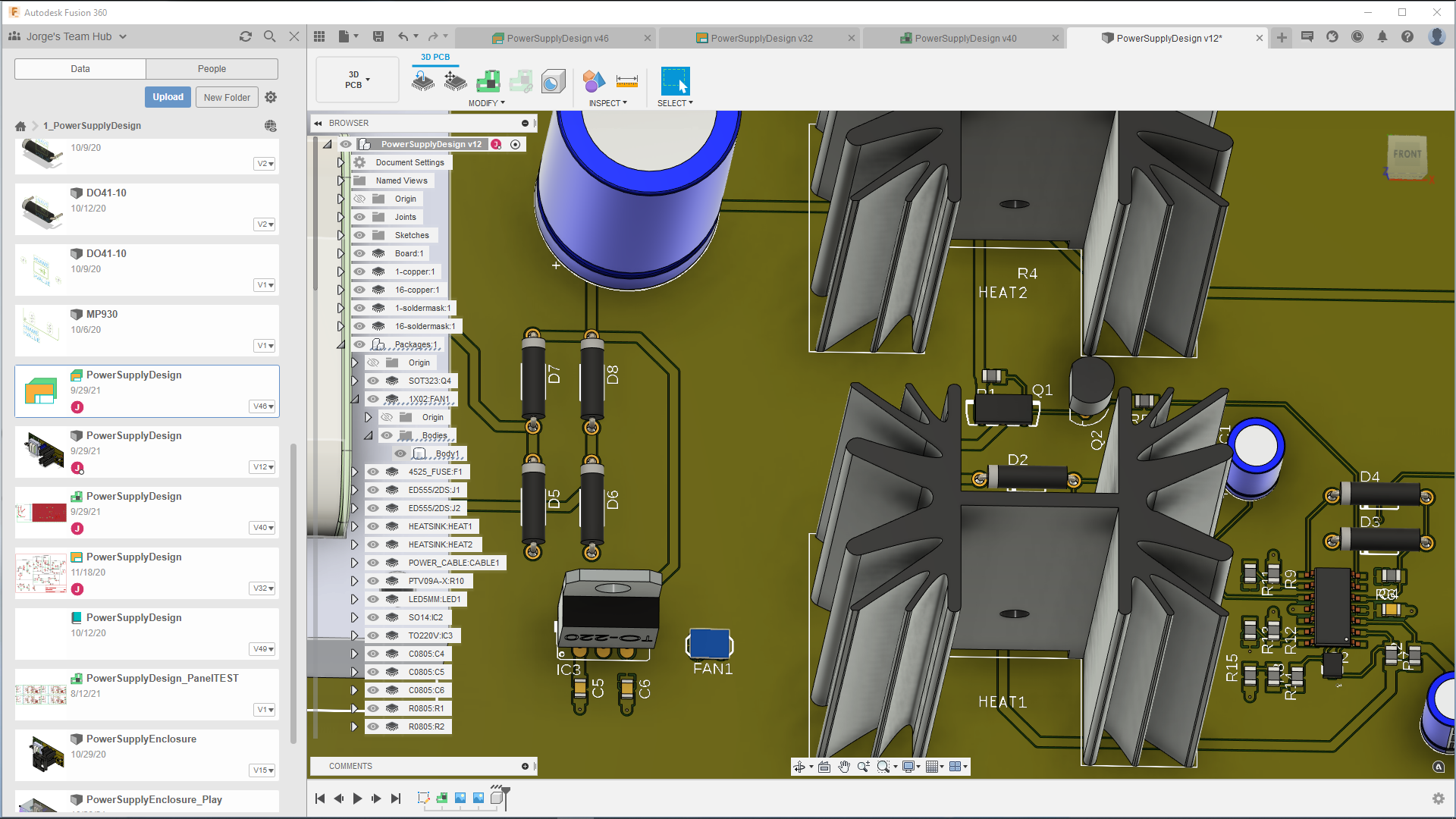Viewport: 1456px width, 819px height.
Task: Click the Show Data Panel grid icon
Action: point(319,36)
